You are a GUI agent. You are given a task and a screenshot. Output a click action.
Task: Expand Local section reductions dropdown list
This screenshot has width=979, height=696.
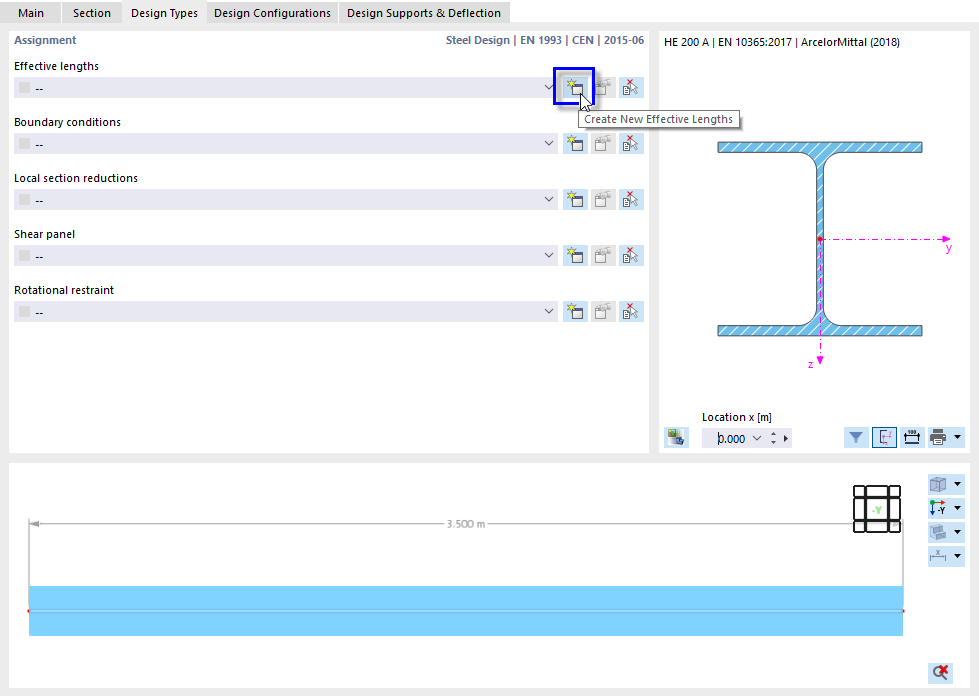pos(549,200)
